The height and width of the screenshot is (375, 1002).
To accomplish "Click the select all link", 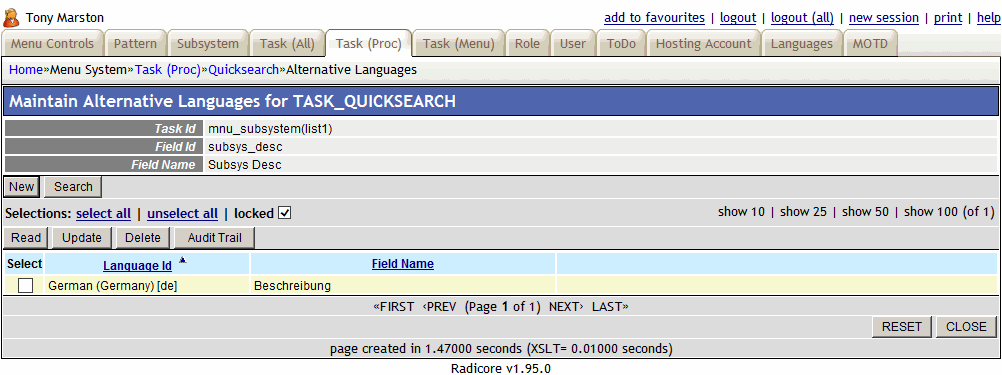I will tap(103, 214).
